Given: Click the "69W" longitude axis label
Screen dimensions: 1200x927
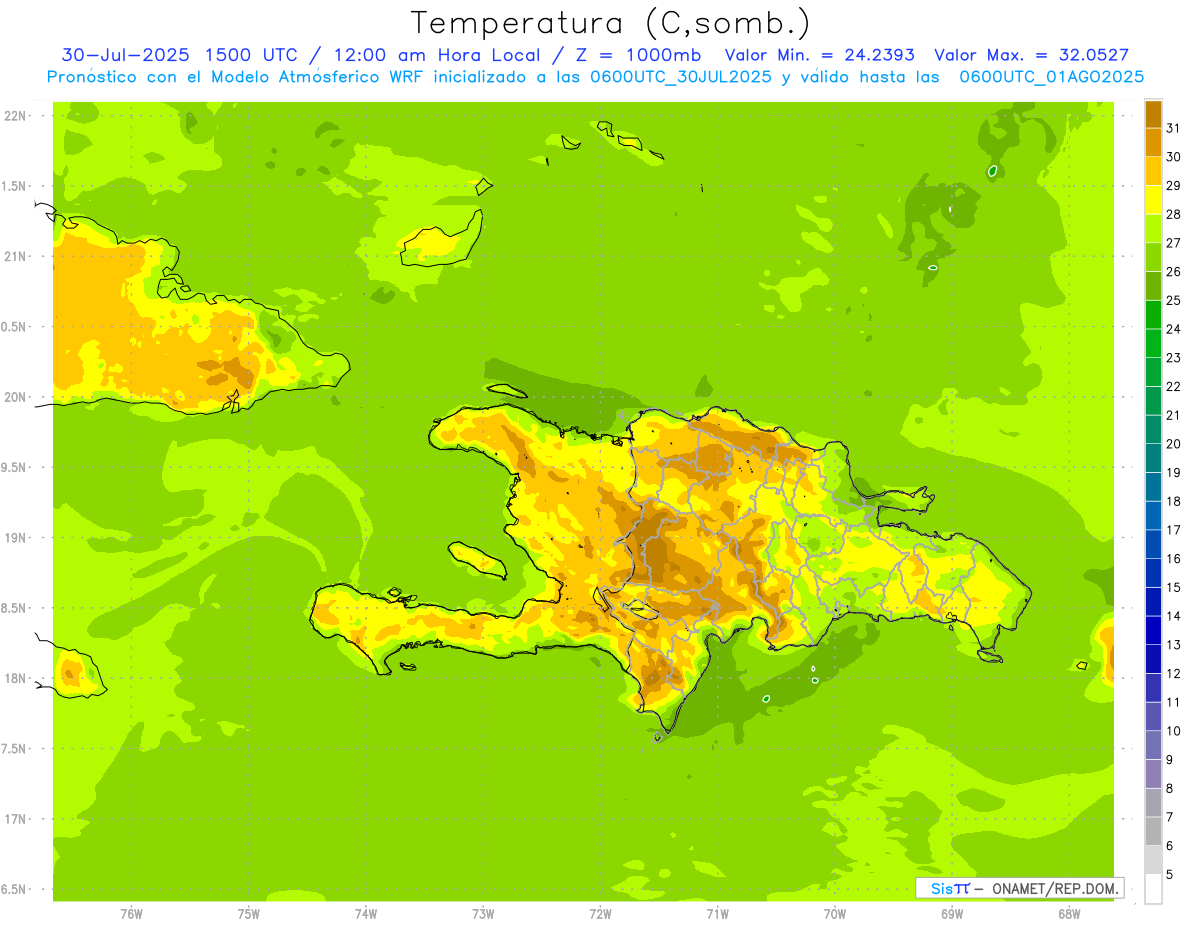Looking at the screenshot, I should 951,913.
